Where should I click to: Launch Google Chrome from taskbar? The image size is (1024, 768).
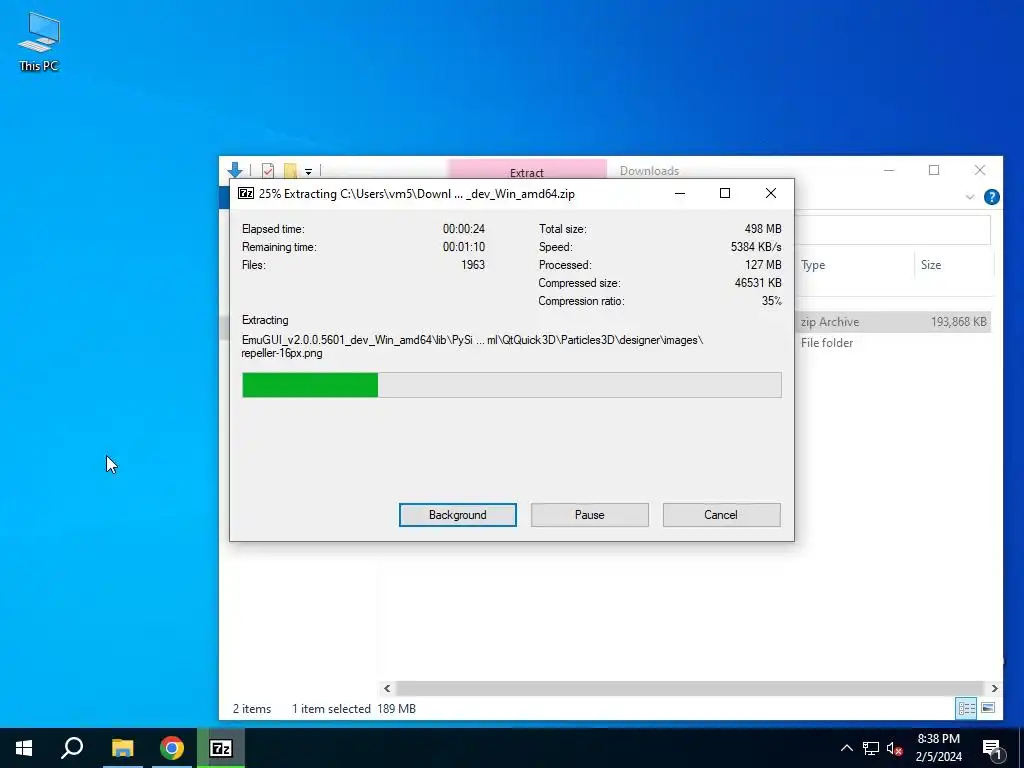click(x=172, y=748)
